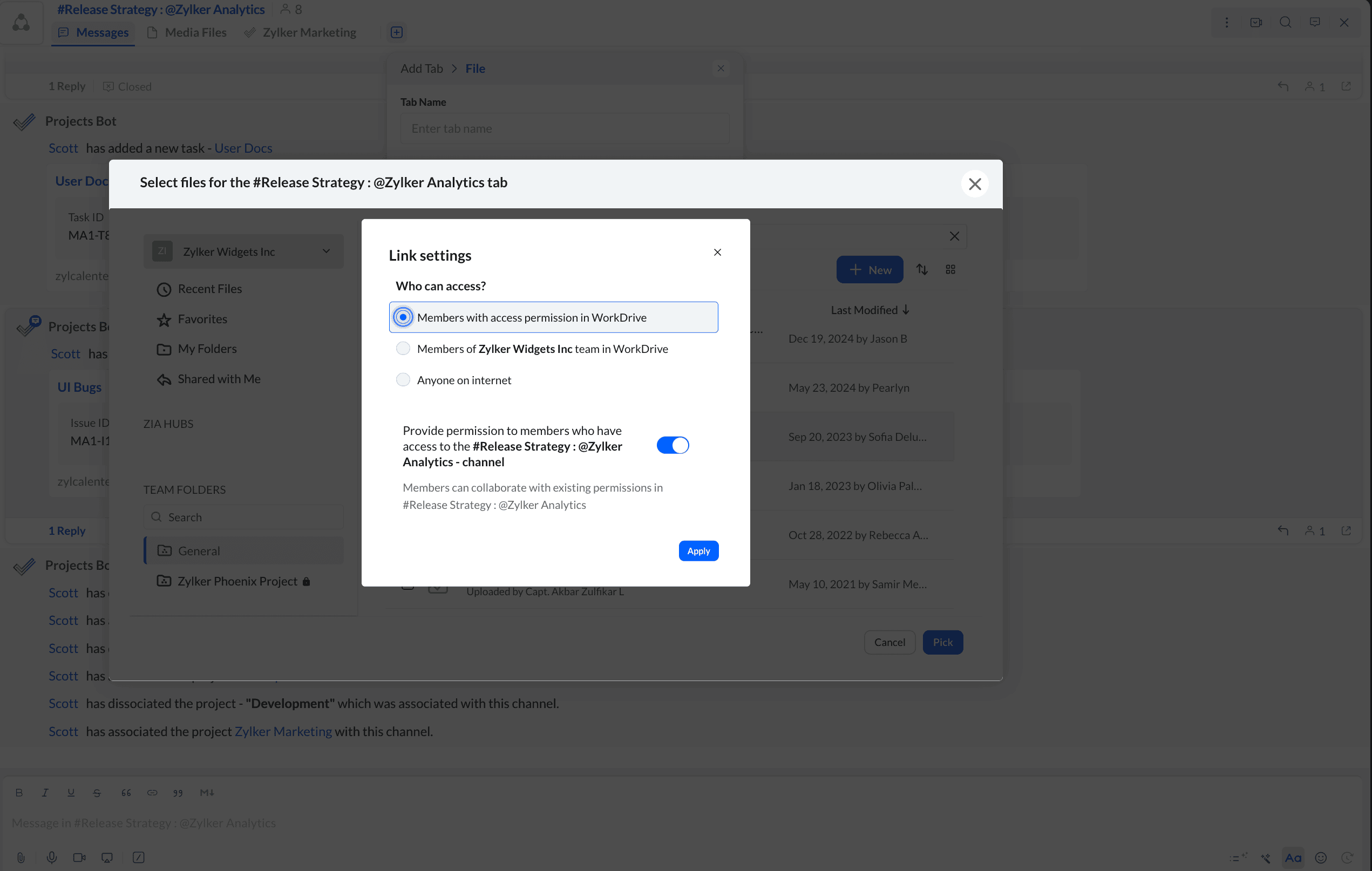1372x871 pixels.
Task: Apply strikethrough formatting in composer
Action: pos(97,793)
